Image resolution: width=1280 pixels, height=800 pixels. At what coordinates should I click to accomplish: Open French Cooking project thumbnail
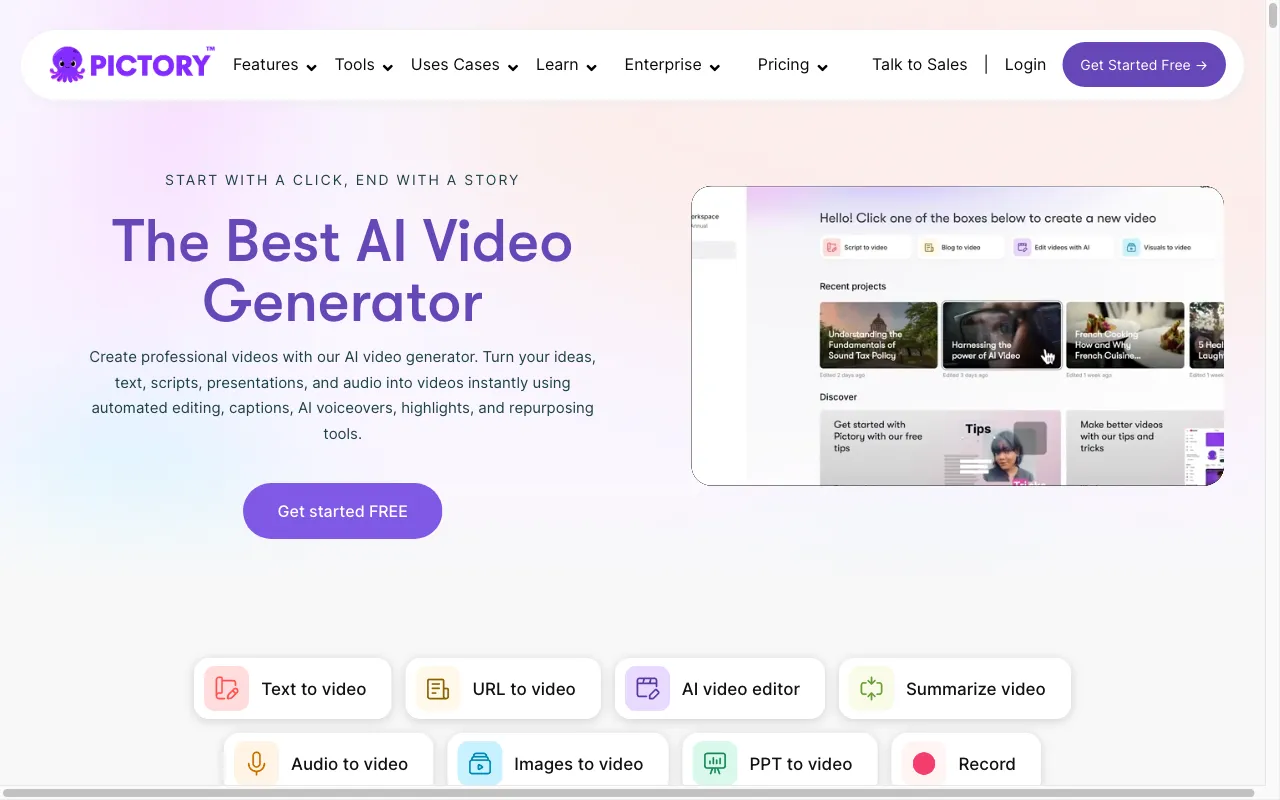point(1125,335)
